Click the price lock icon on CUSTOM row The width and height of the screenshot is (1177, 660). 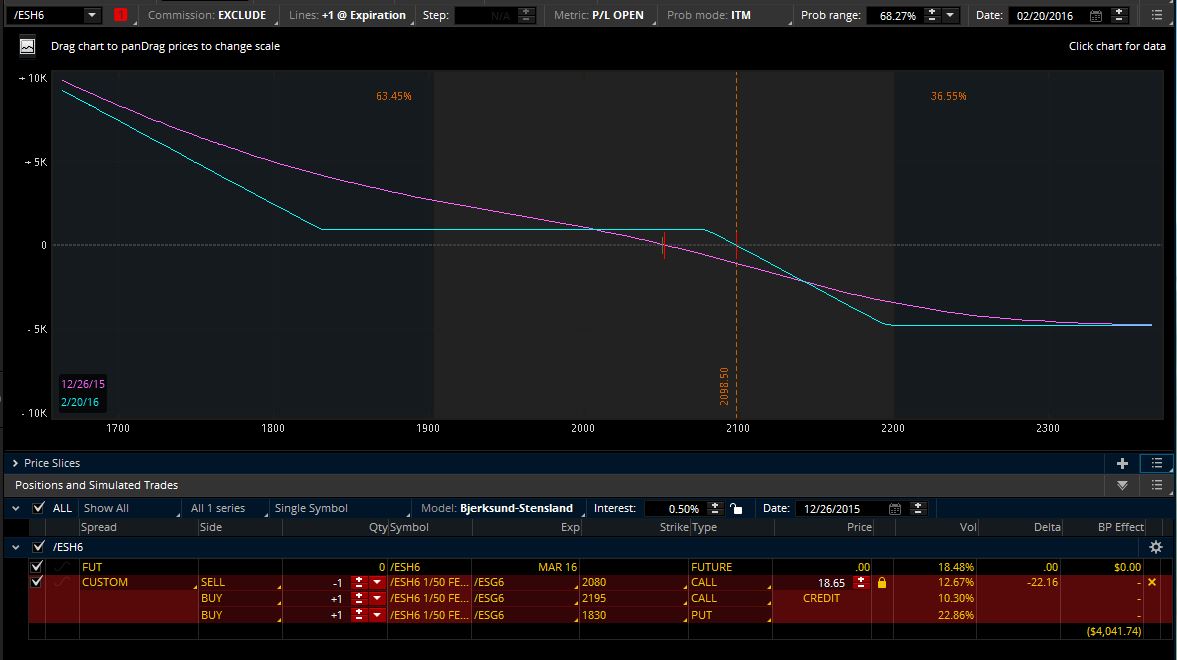coord(881,582)
